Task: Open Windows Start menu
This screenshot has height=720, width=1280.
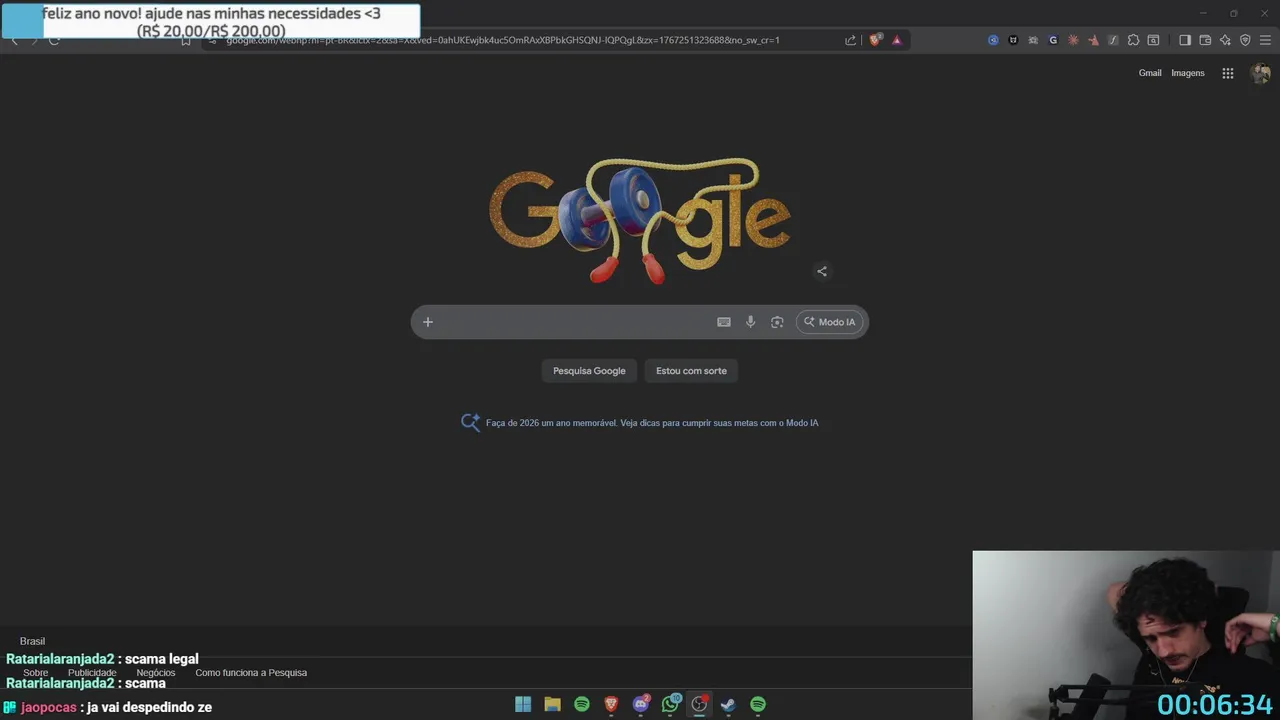Action: point(523,704)
